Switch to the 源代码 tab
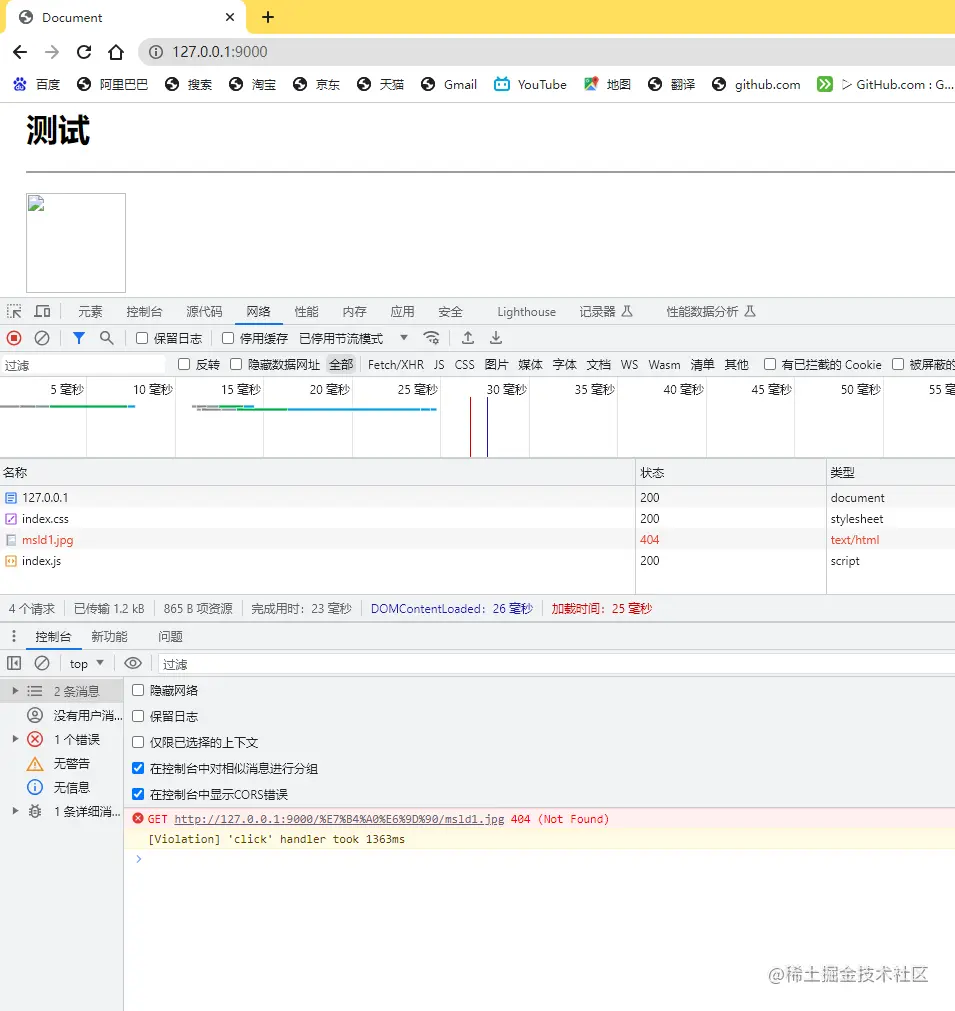The width and height of the screenshot is (955, 1011). pyautogui.click(x=204, y=311)
